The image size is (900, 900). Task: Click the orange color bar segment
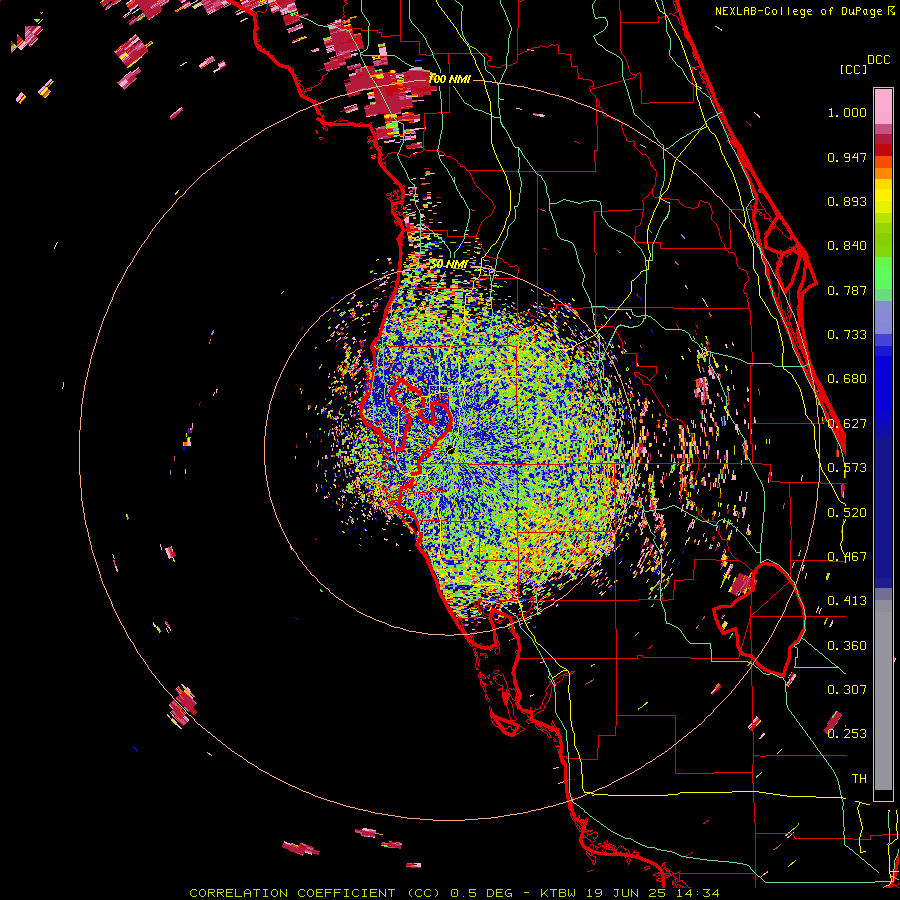click(883, 173)
